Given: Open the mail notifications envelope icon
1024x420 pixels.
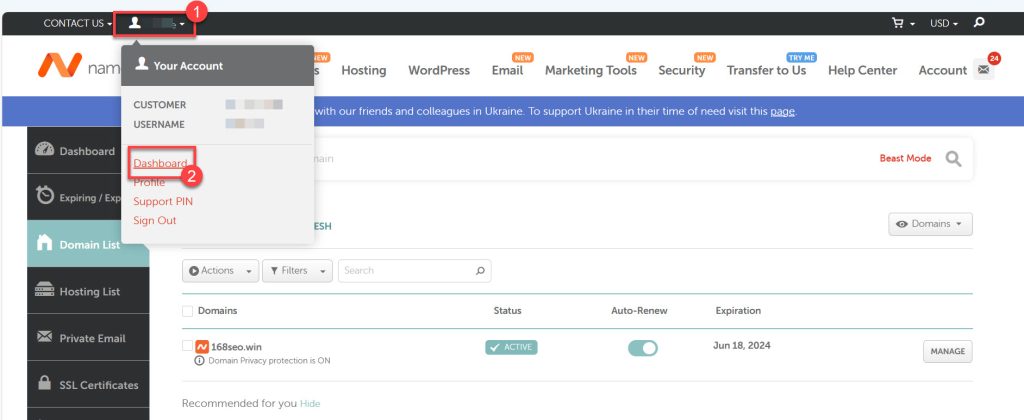Looking at the screenshot, I should coord(983,69).
